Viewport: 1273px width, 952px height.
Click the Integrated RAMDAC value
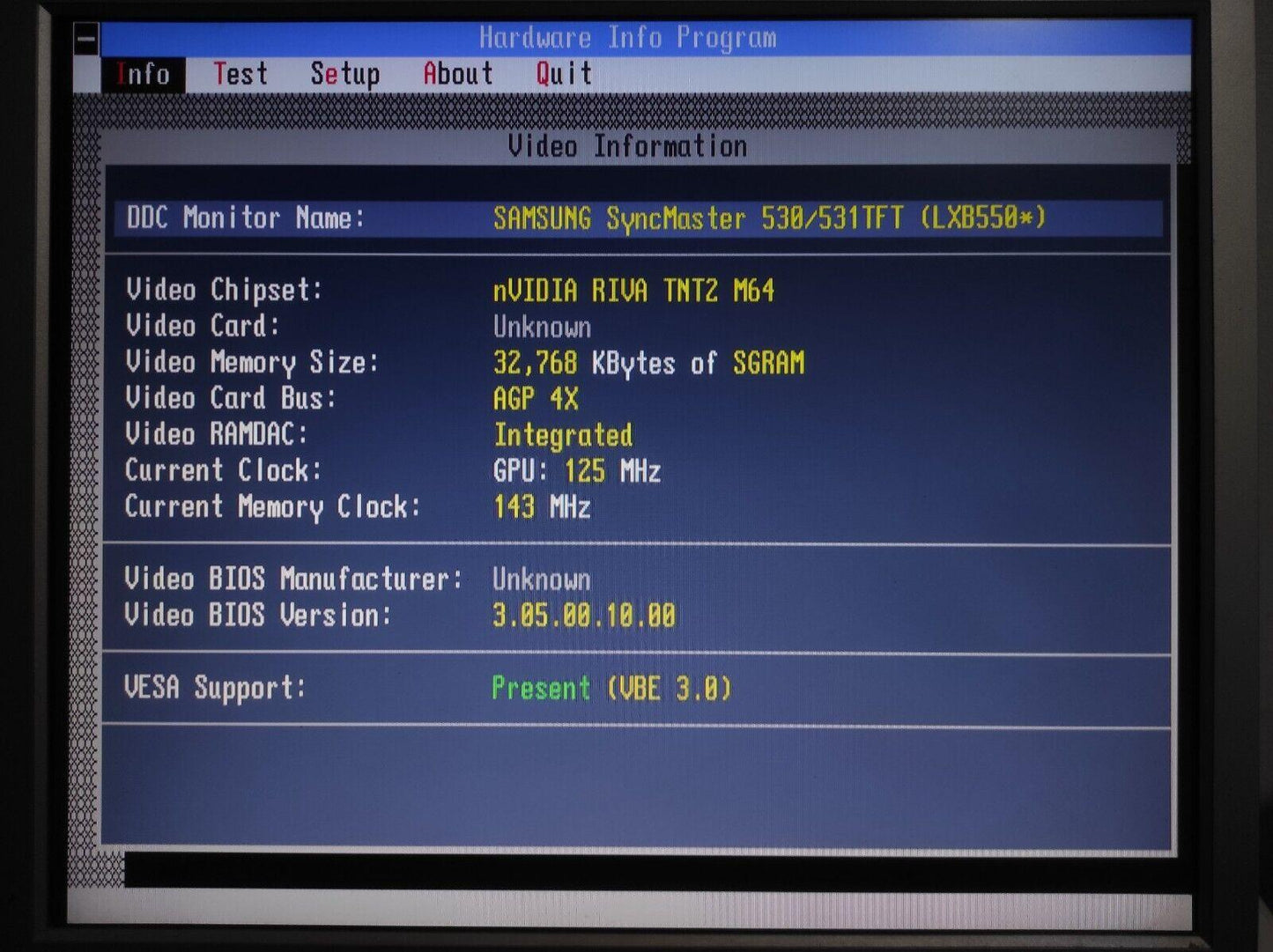click(563, 435)
